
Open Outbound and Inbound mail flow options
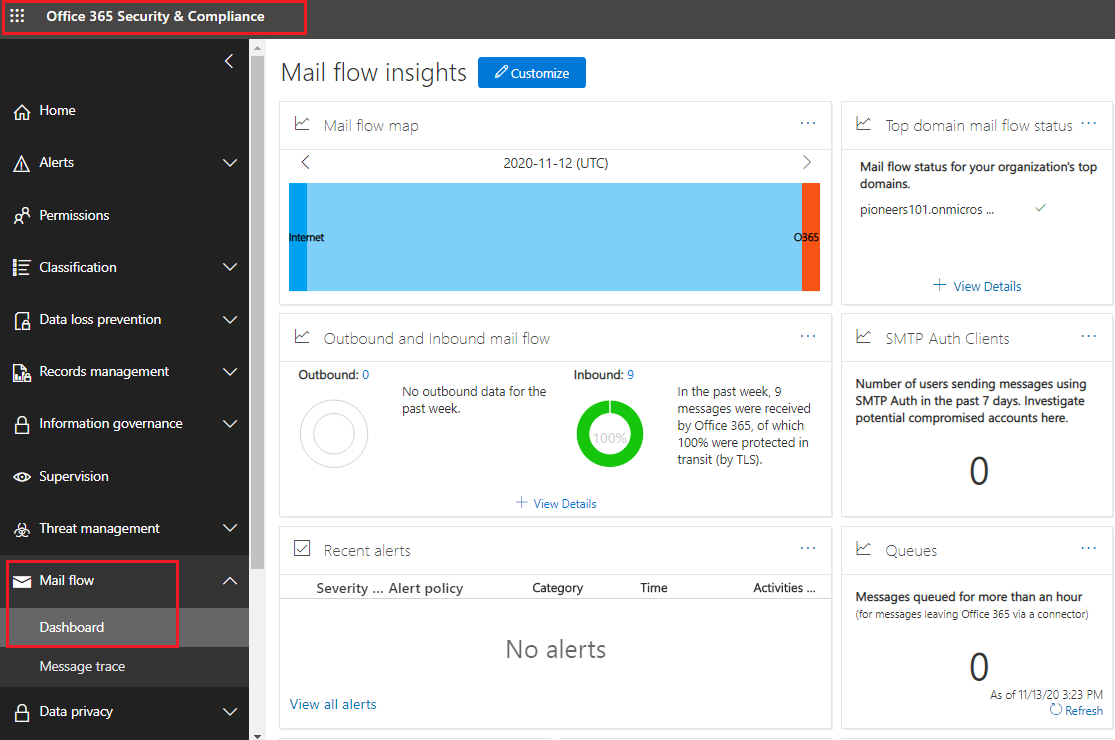[808, 336]
